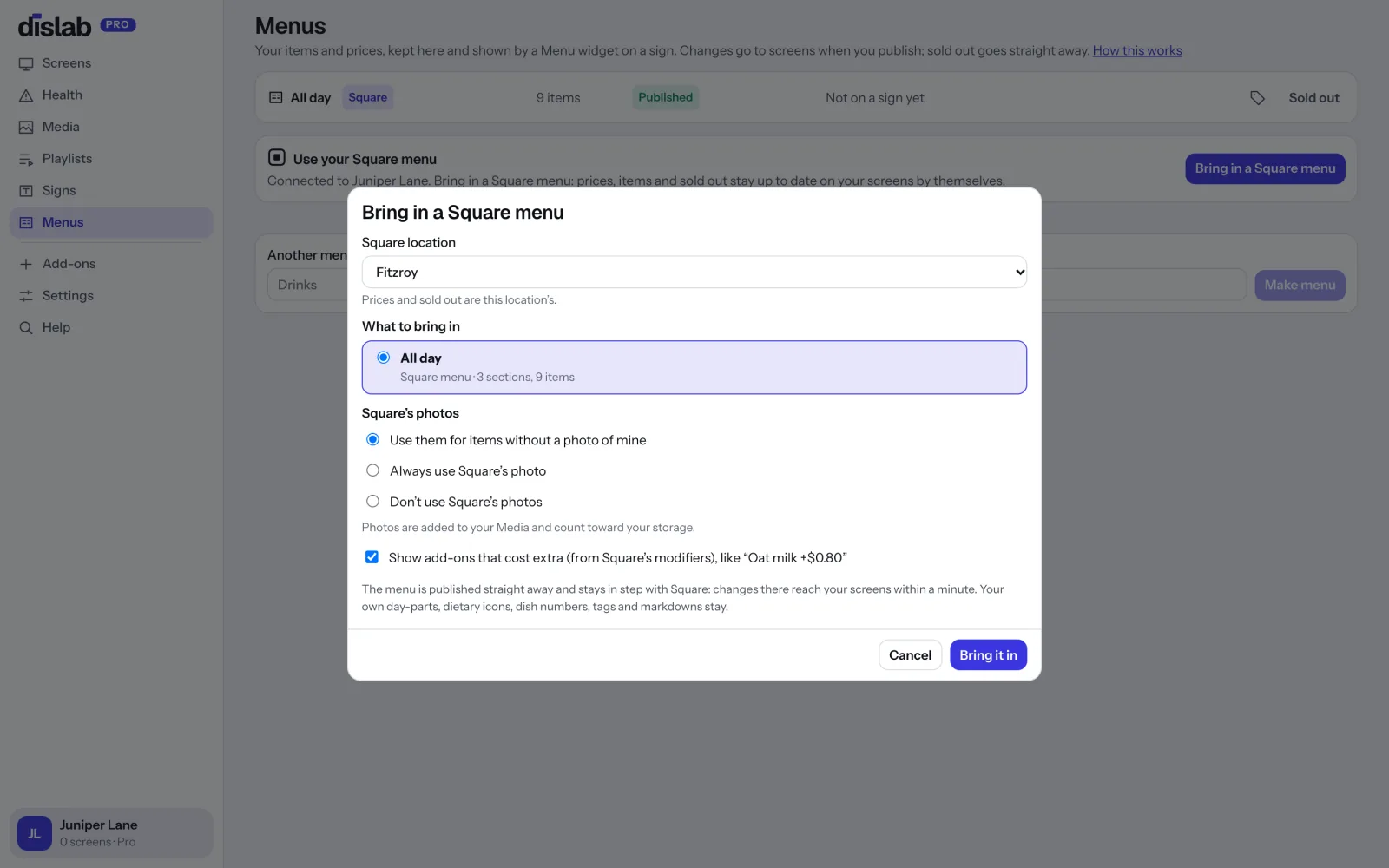Open the Settings sidebar item
Screen dimensions: 1389x868
click(x=111, y=296)
